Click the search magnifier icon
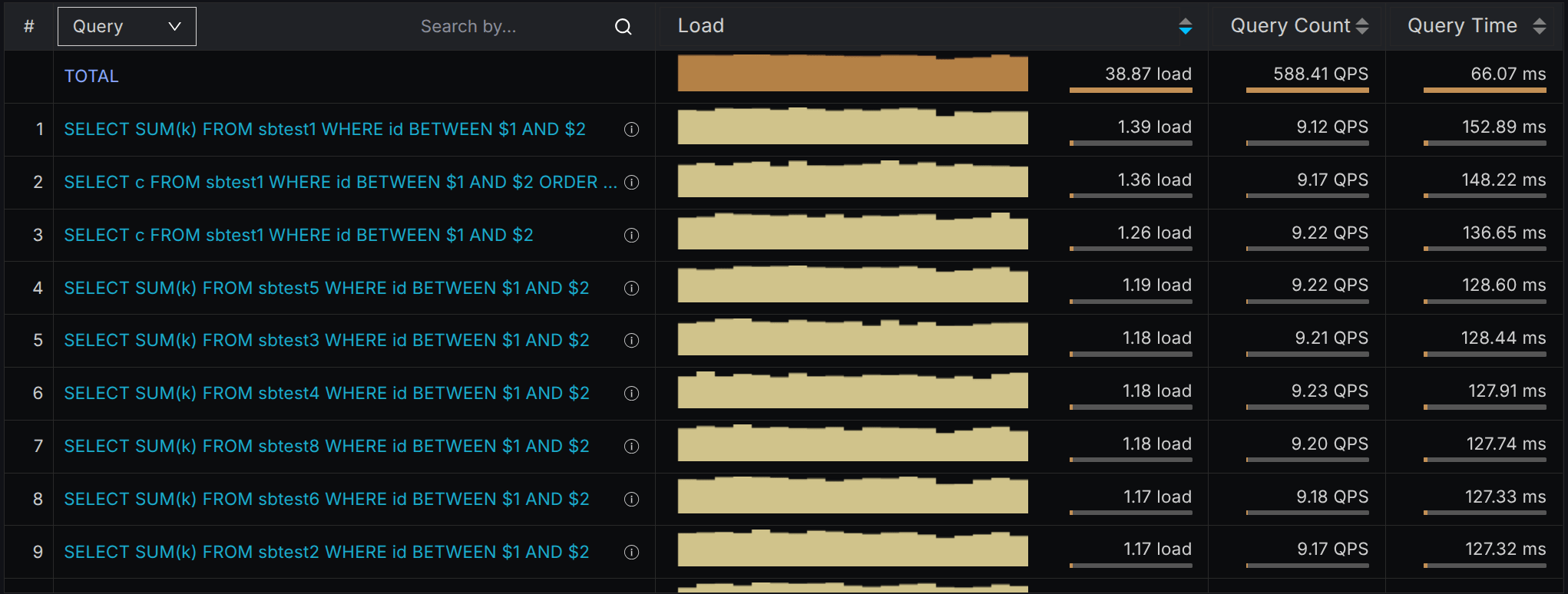The width and height of the screenshot is (1568, 594). (623, 27)
